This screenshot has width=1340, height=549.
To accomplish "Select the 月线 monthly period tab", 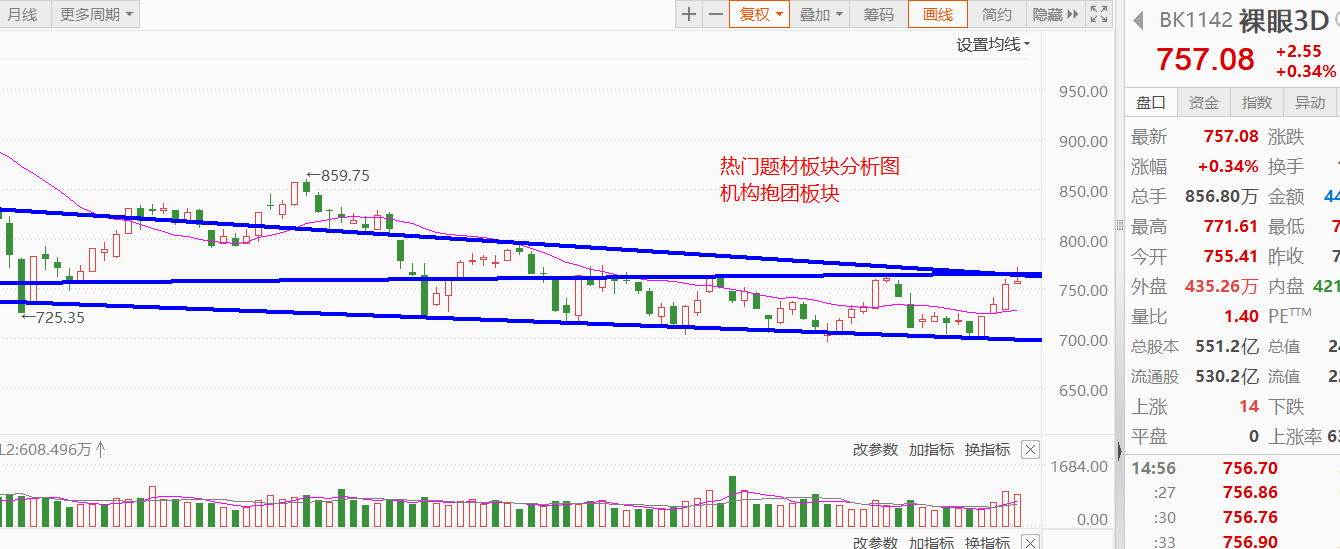I will pyautogui.click(x=22, y=14).
